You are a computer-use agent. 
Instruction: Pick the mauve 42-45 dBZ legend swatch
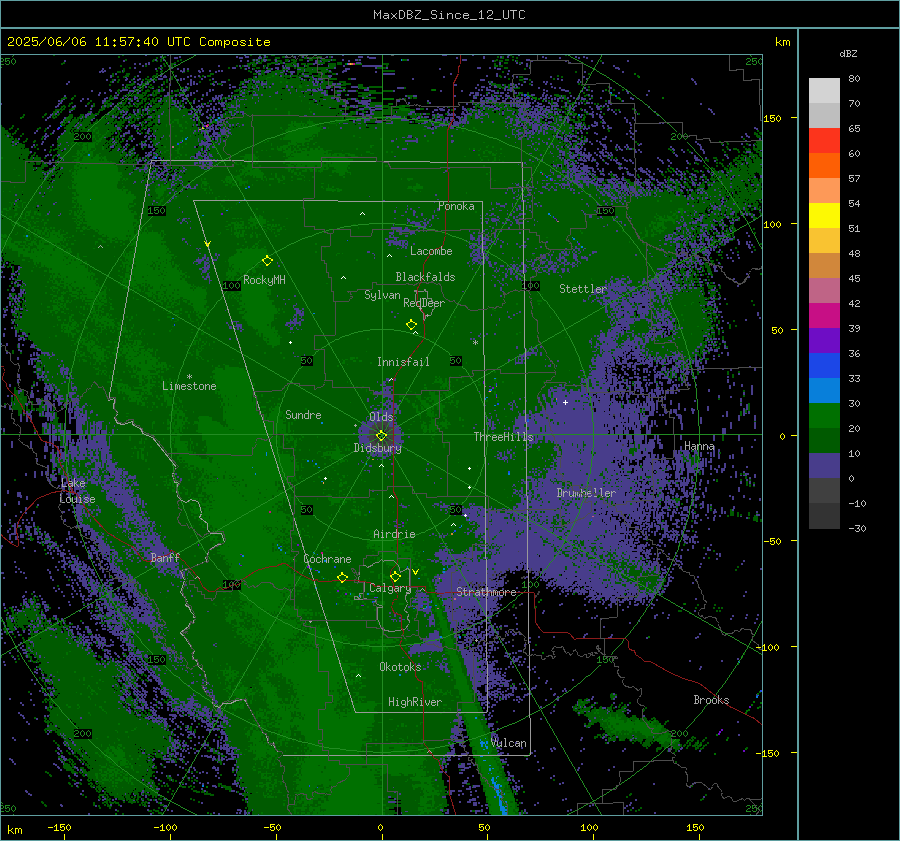pos(824,291)
